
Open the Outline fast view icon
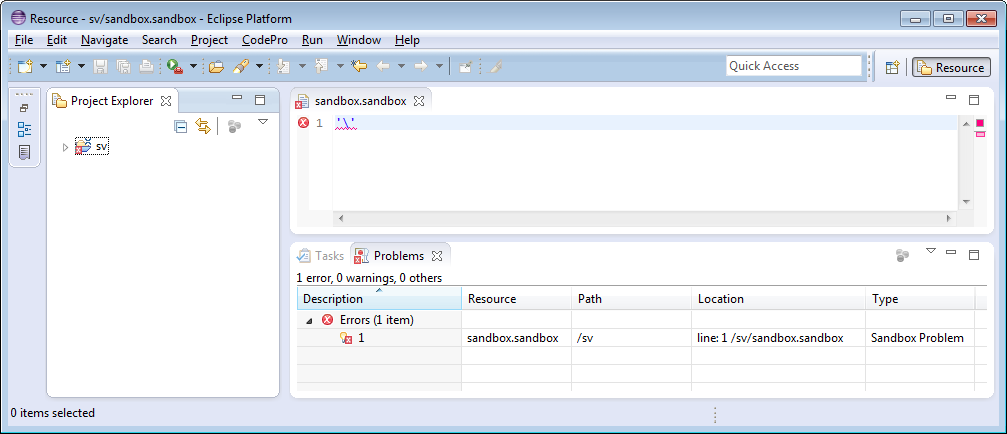coord(24,130)
